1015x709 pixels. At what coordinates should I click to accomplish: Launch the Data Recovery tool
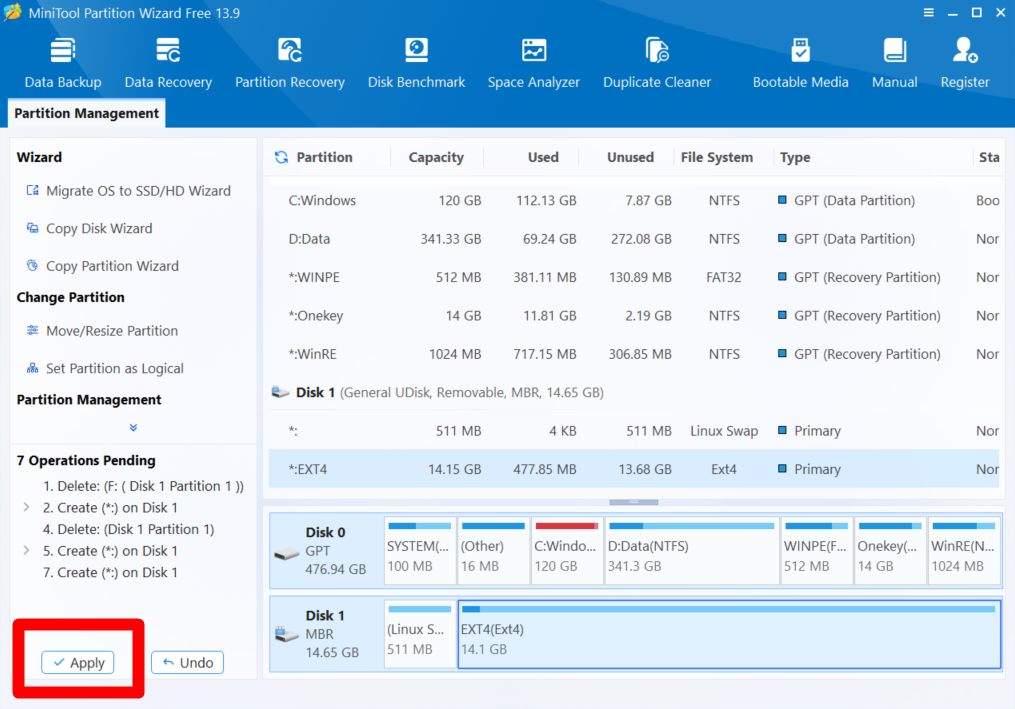168,63
